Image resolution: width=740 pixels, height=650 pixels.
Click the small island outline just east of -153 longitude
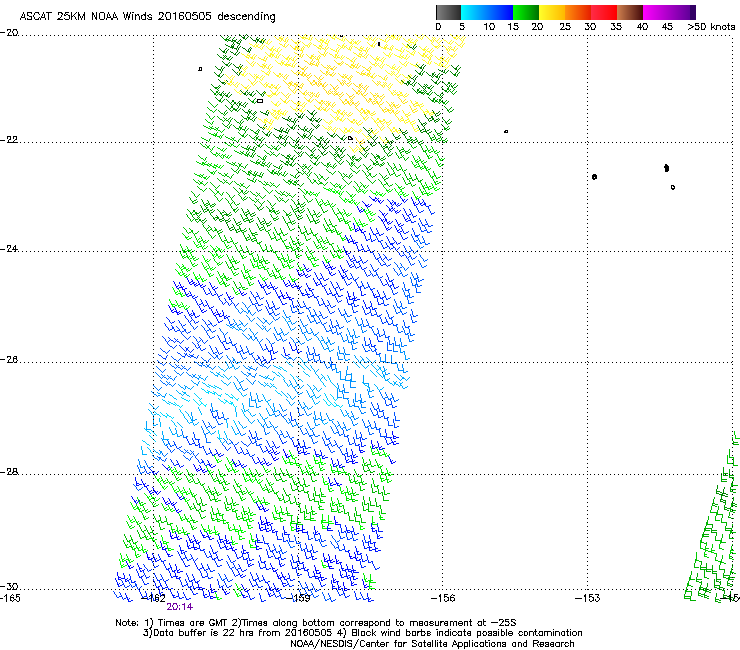click(594, 177)
